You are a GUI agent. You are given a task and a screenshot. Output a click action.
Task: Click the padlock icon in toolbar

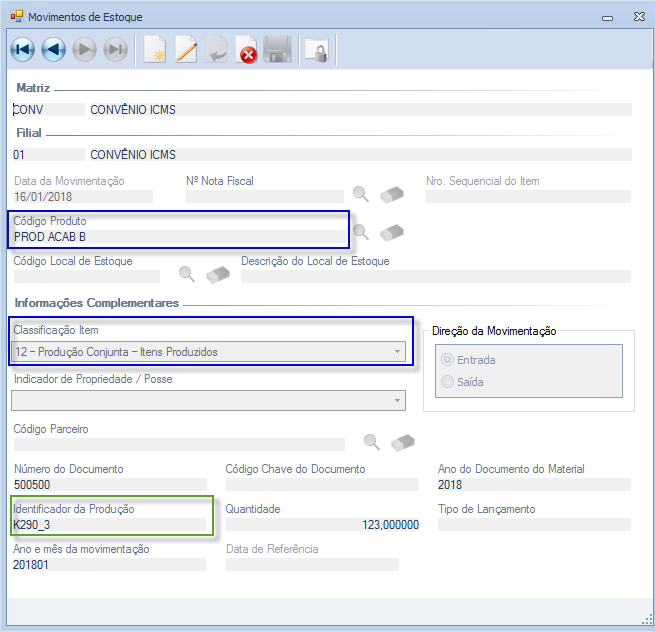click(x=316, y=50)
